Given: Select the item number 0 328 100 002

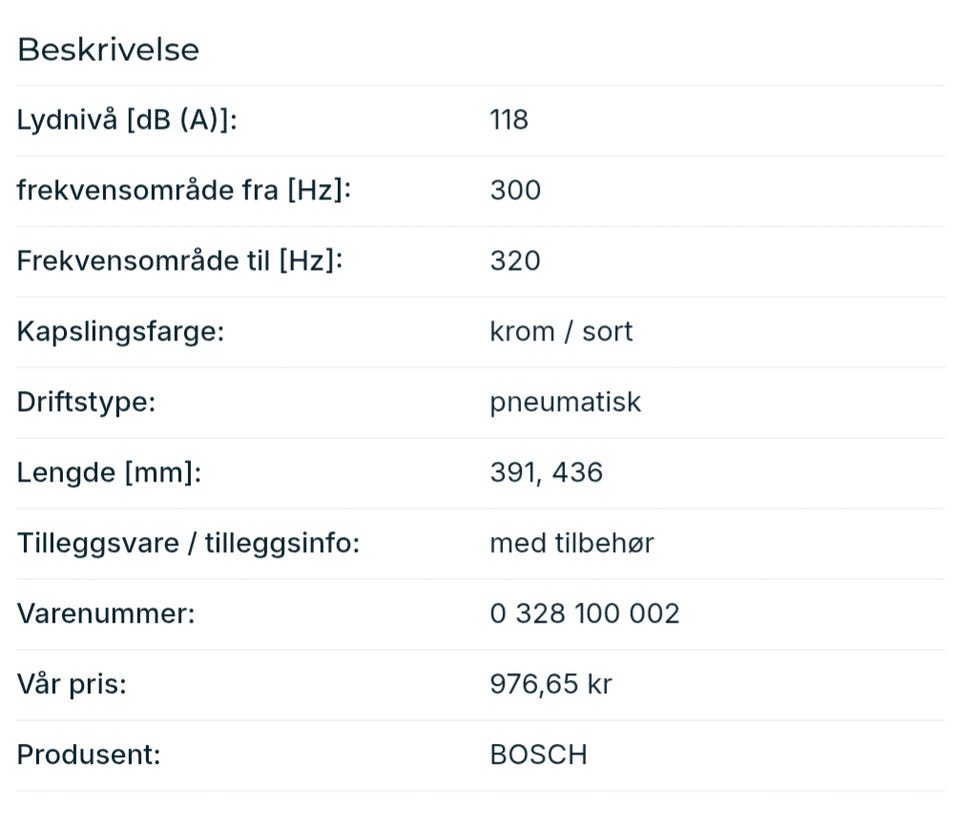Looking at the screenshot, I should tap(584, 613).
